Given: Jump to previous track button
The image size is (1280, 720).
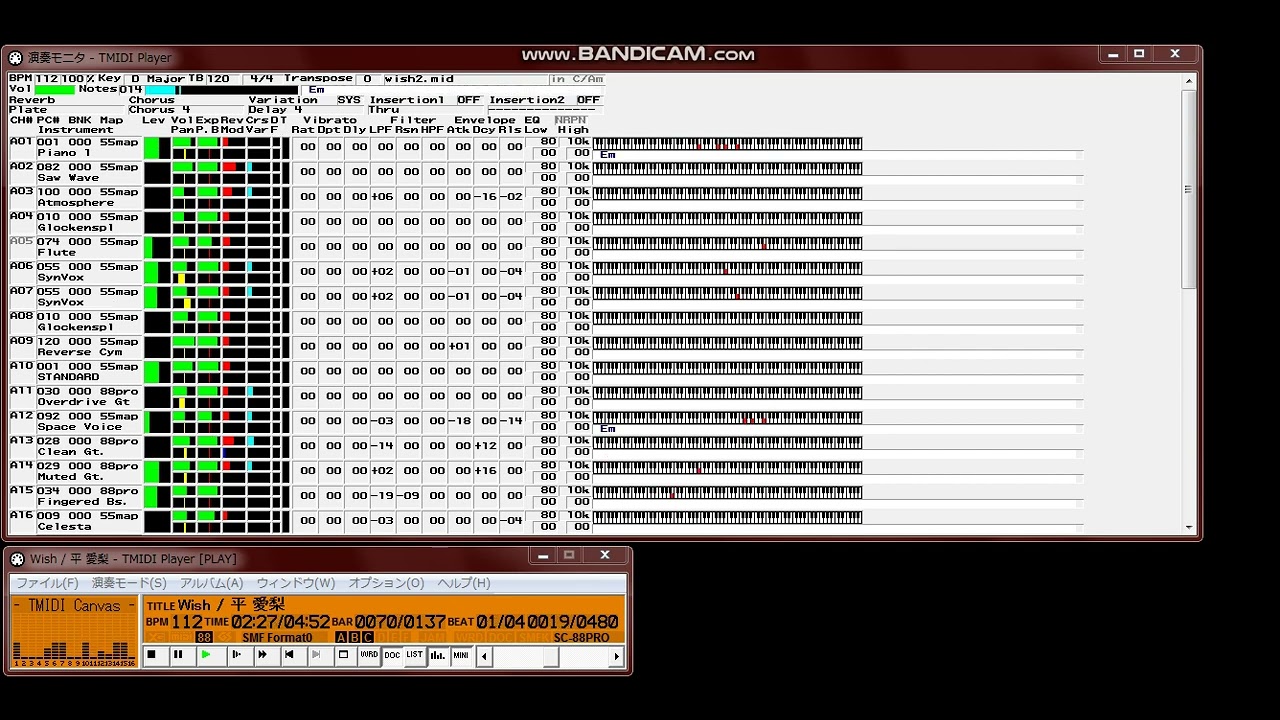Looking at the screenshot, I should point(289,656).
